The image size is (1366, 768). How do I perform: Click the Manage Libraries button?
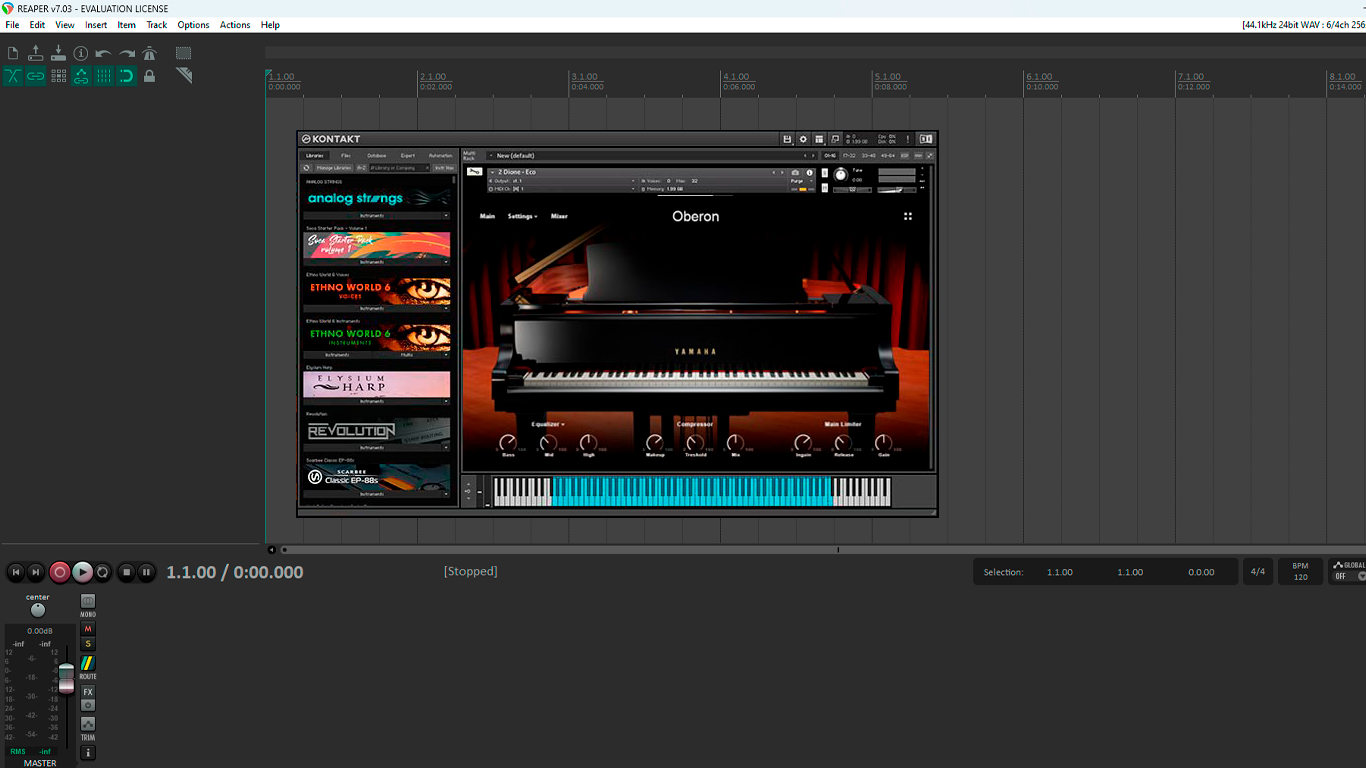334,168
